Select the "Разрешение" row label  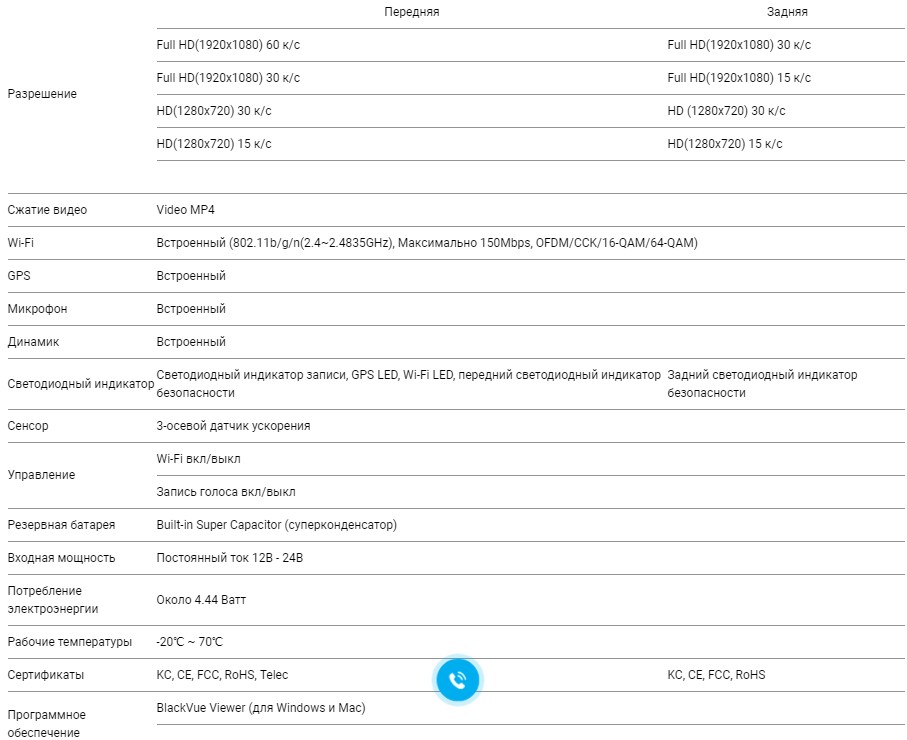click(42, 94)
